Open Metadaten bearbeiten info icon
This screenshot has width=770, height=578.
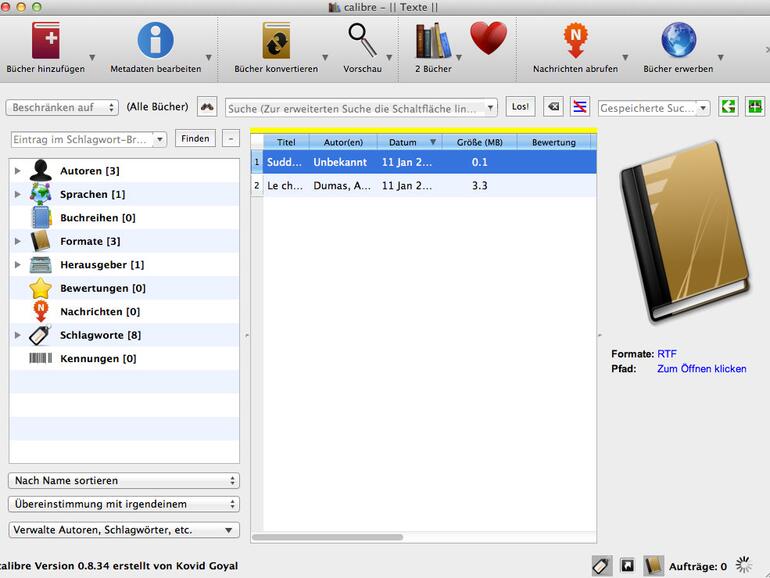[156, 40]
